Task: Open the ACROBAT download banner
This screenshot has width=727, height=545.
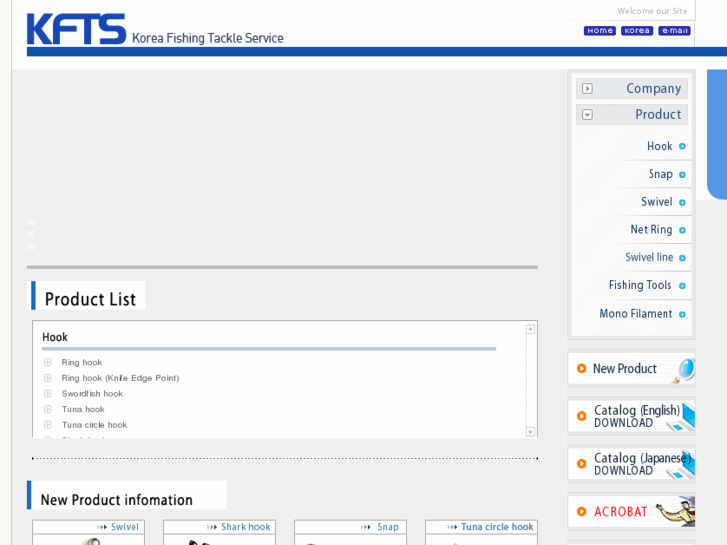Action: coord(631,512)
